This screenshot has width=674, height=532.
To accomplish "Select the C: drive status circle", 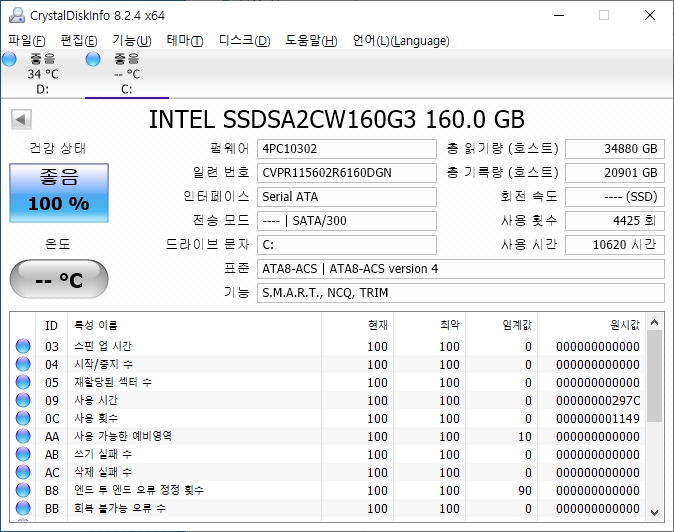I will pyautogui.click(x=93, y=59).
